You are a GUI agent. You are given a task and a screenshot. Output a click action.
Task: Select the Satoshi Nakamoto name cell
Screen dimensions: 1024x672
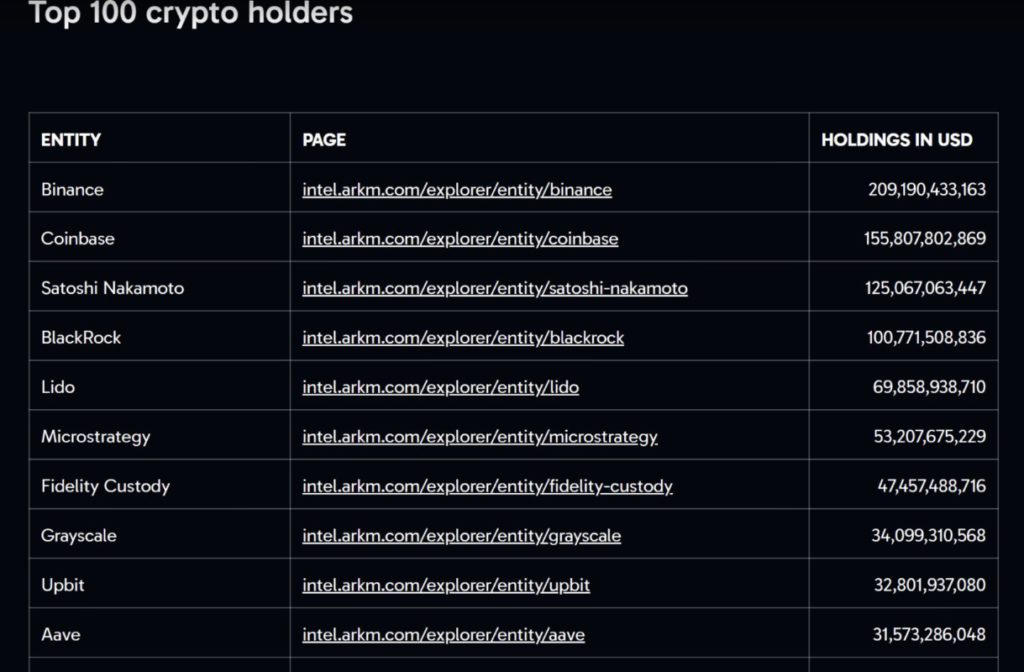[113, 288]
